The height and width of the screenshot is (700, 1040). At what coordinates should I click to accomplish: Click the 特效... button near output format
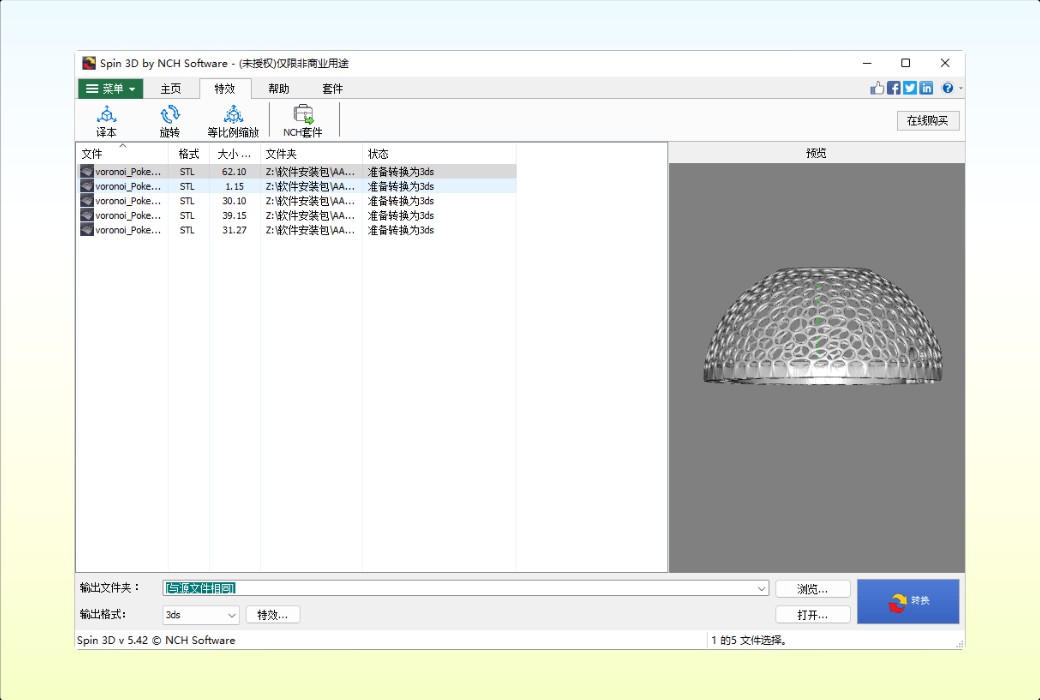273,615
